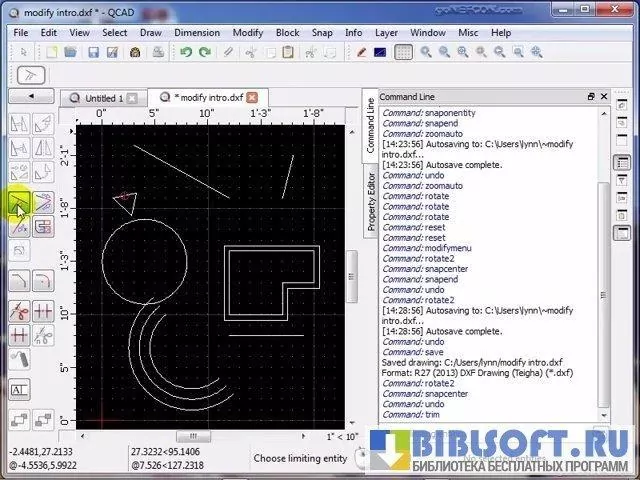Viewport: 640px width, 480px height.
Task: Click the green Redo arrow
Action: (x=205, y=52)
